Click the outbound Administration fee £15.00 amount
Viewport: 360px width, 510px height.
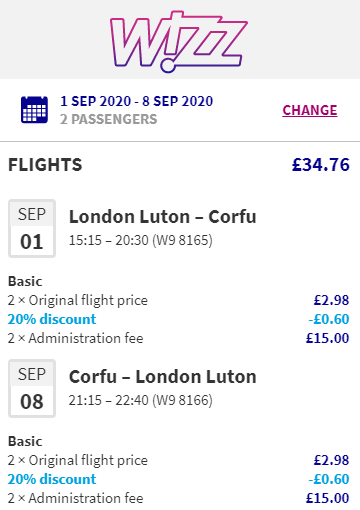coord(328,338)
